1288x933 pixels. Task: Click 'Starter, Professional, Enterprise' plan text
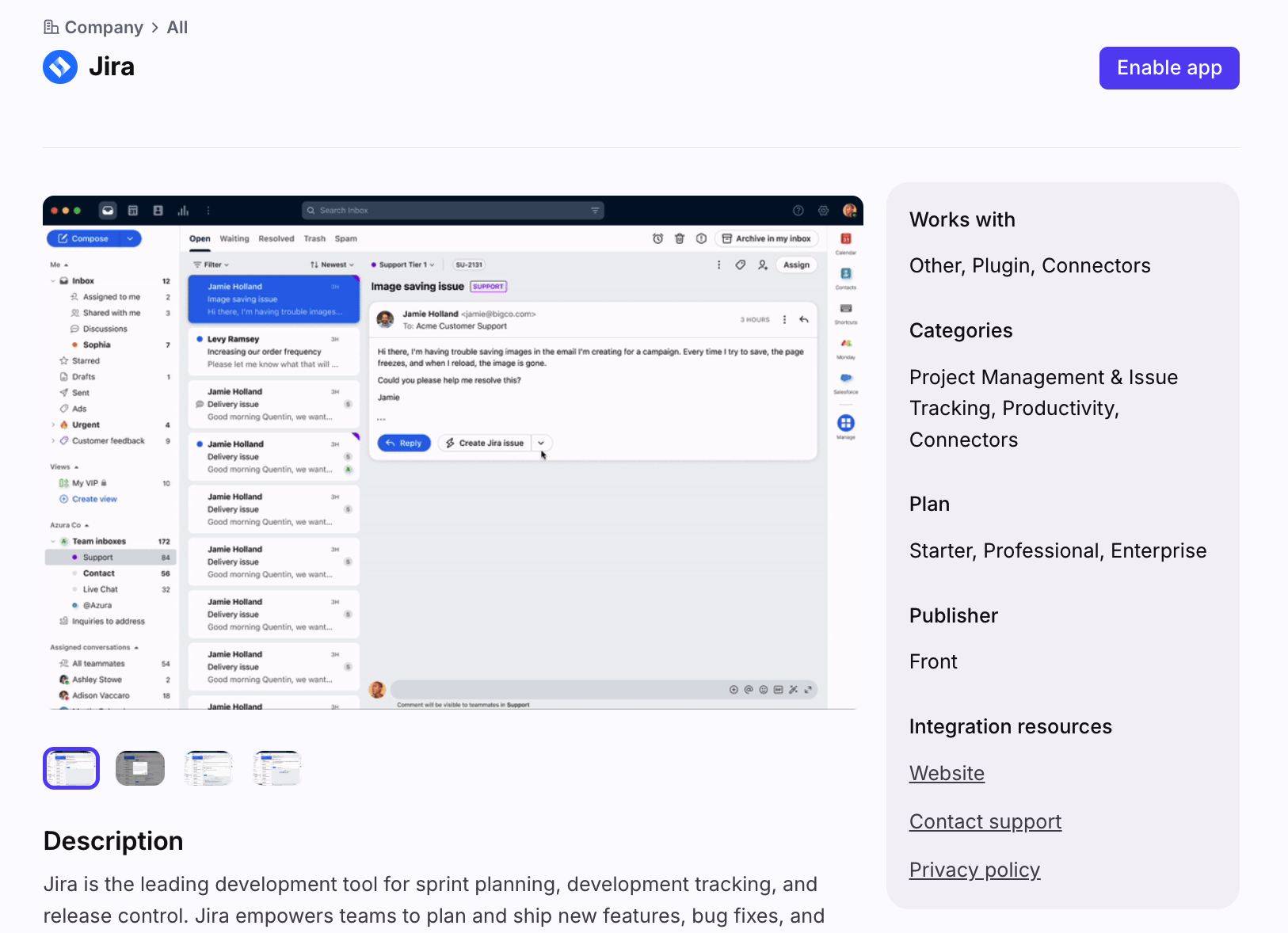[x=1058, y=551]
